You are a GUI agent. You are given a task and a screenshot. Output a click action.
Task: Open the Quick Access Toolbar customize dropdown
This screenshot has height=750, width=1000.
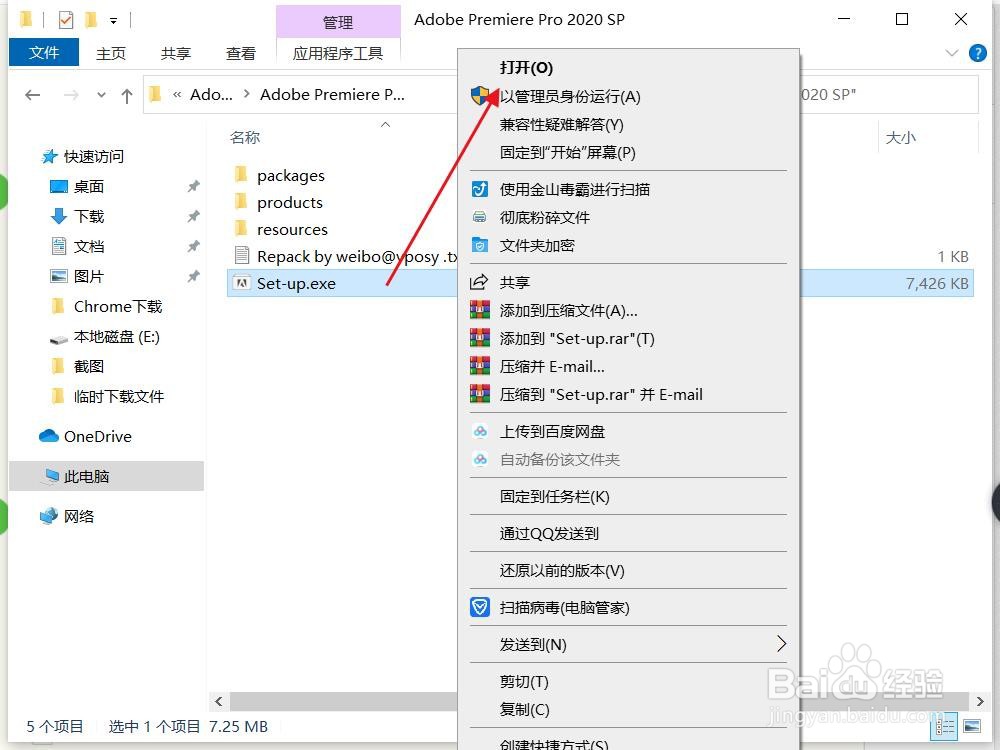pos(113,19)
